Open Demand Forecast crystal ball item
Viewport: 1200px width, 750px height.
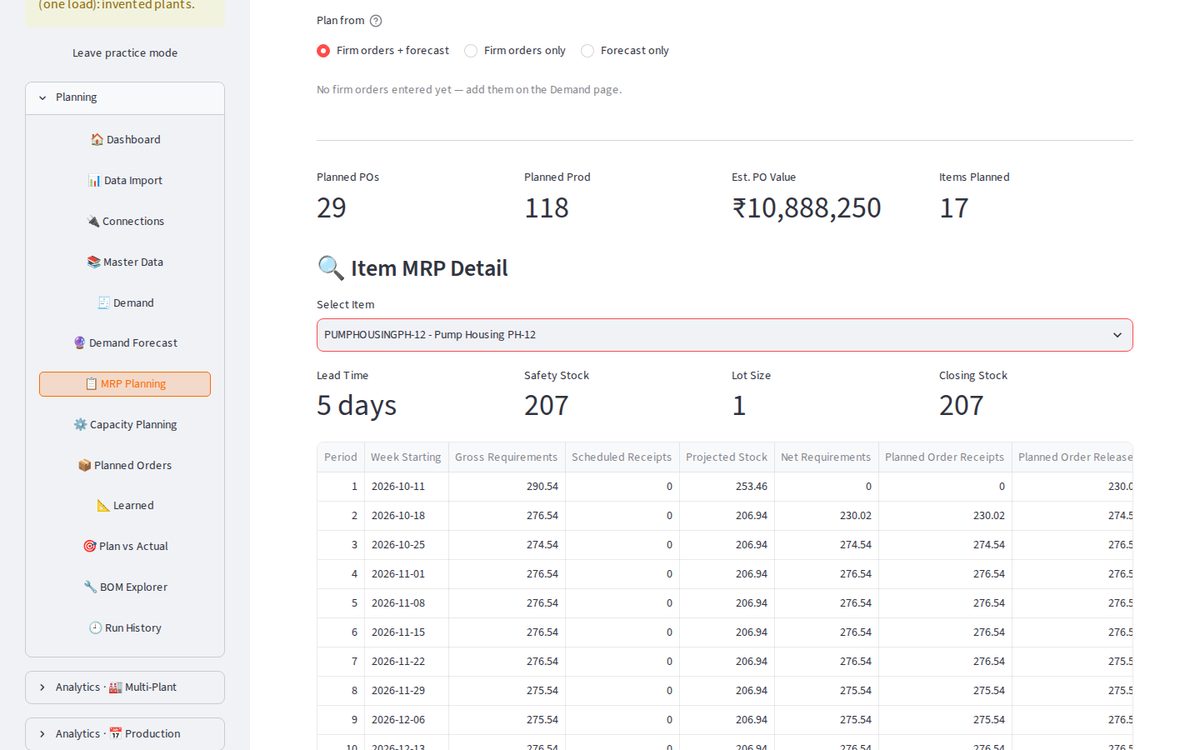[x=125, y=343]
